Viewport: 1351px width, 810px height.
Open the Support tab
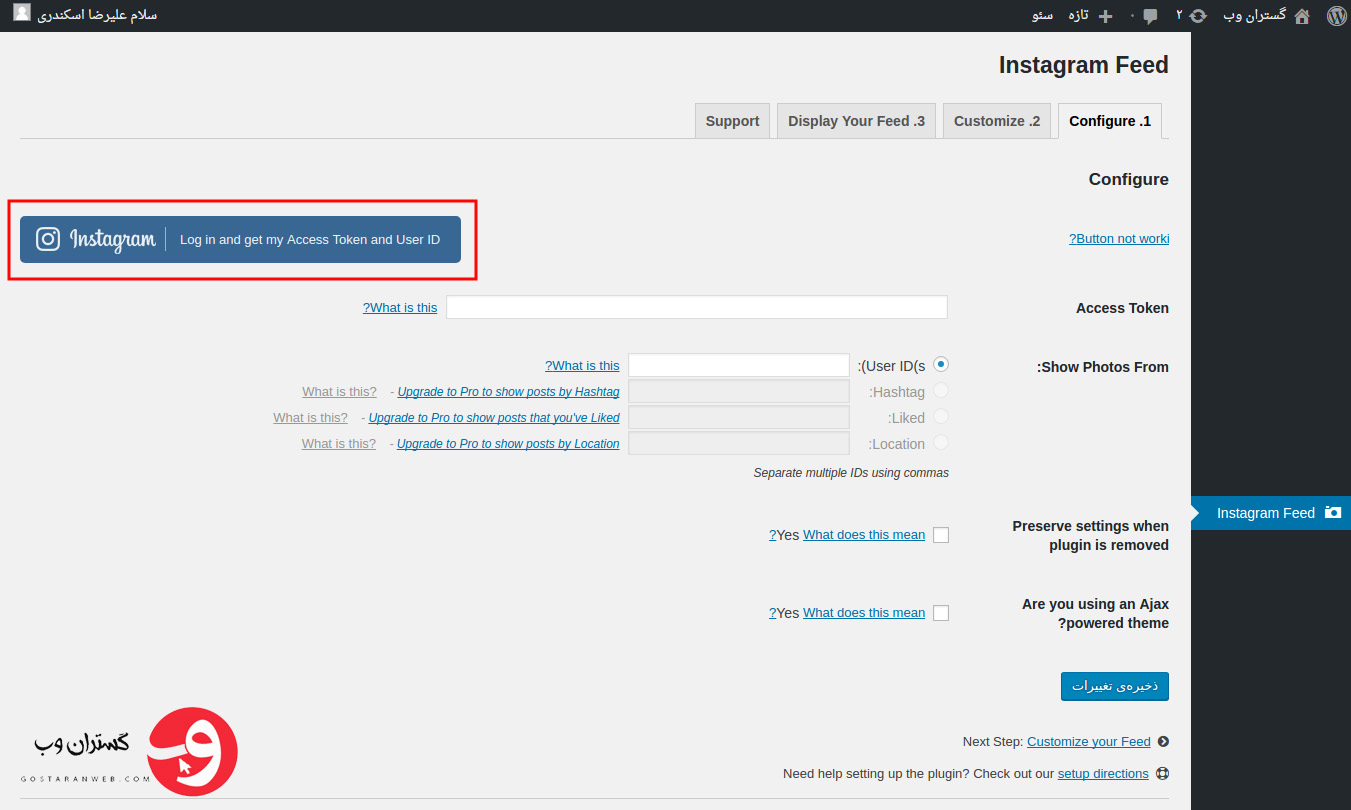click(733, 121)
